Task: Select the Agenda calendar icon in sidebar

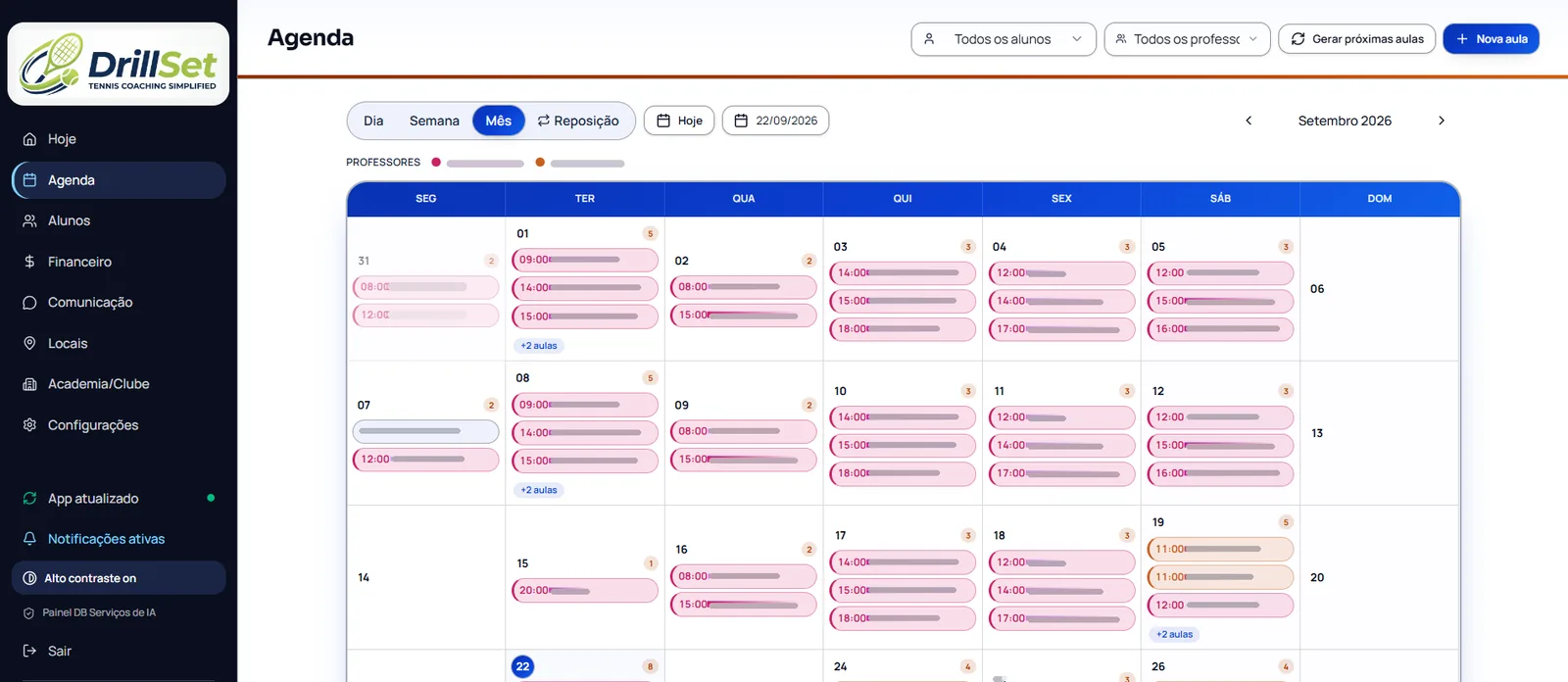Action: [29, 180]
